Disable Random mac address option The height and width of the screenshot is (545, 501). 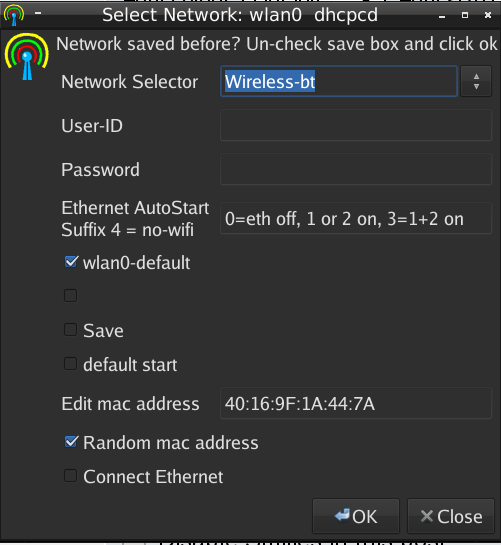(71, 442)
